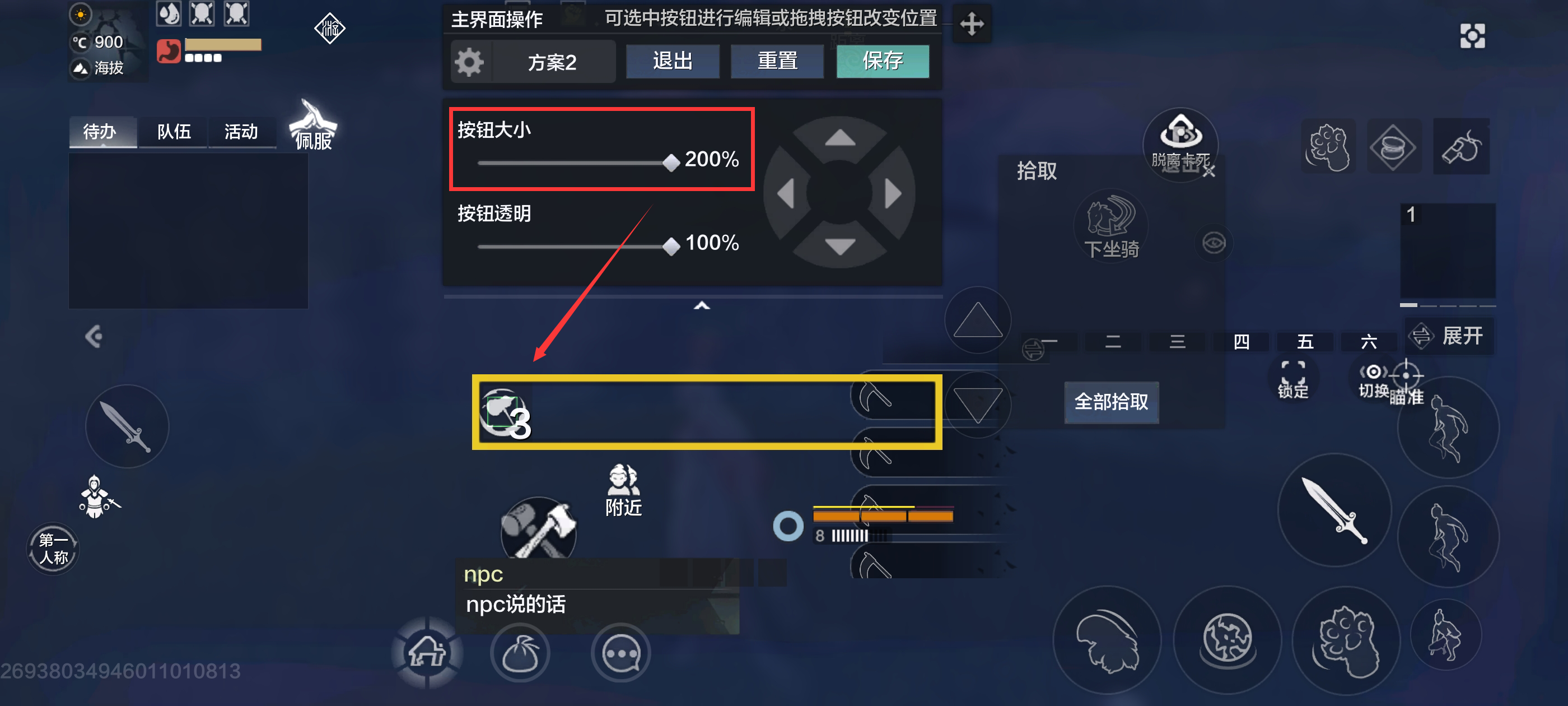Collapse the left panel with back arrow
This screenshot has width=1568, height=706.
[94, 336]
